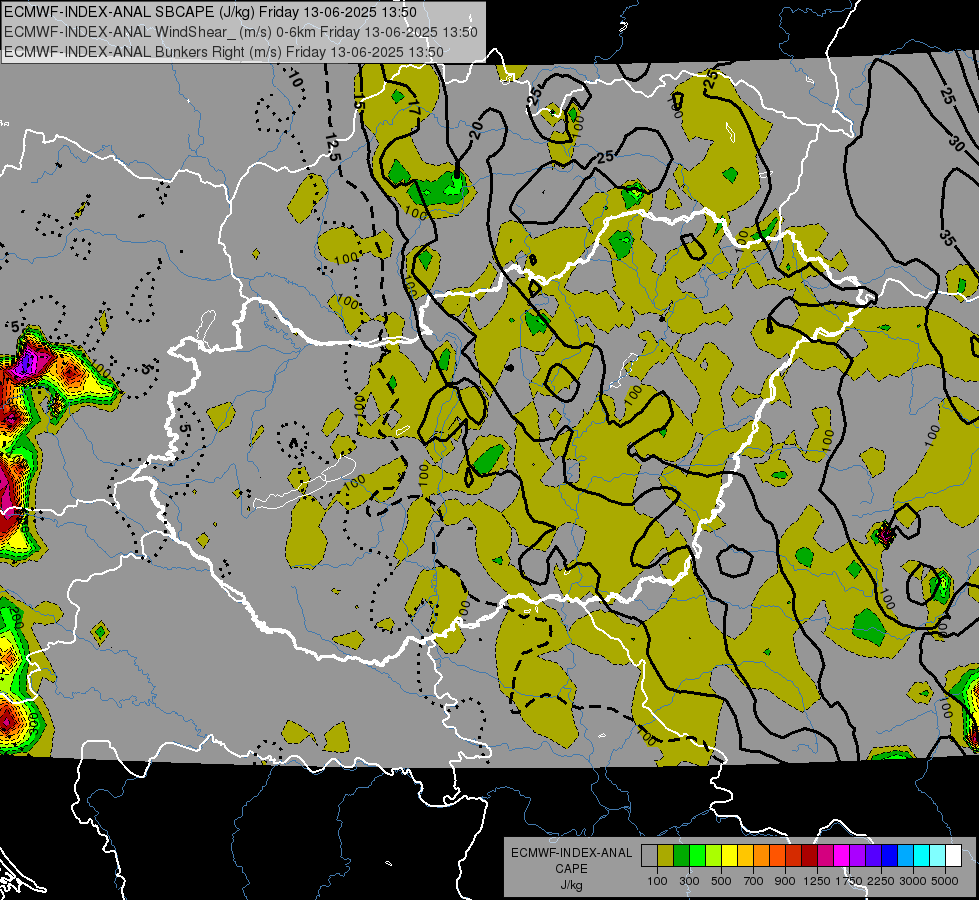Click the SBCAPE title line in header
Screen dimensions: 979x900
coord(210,12)
